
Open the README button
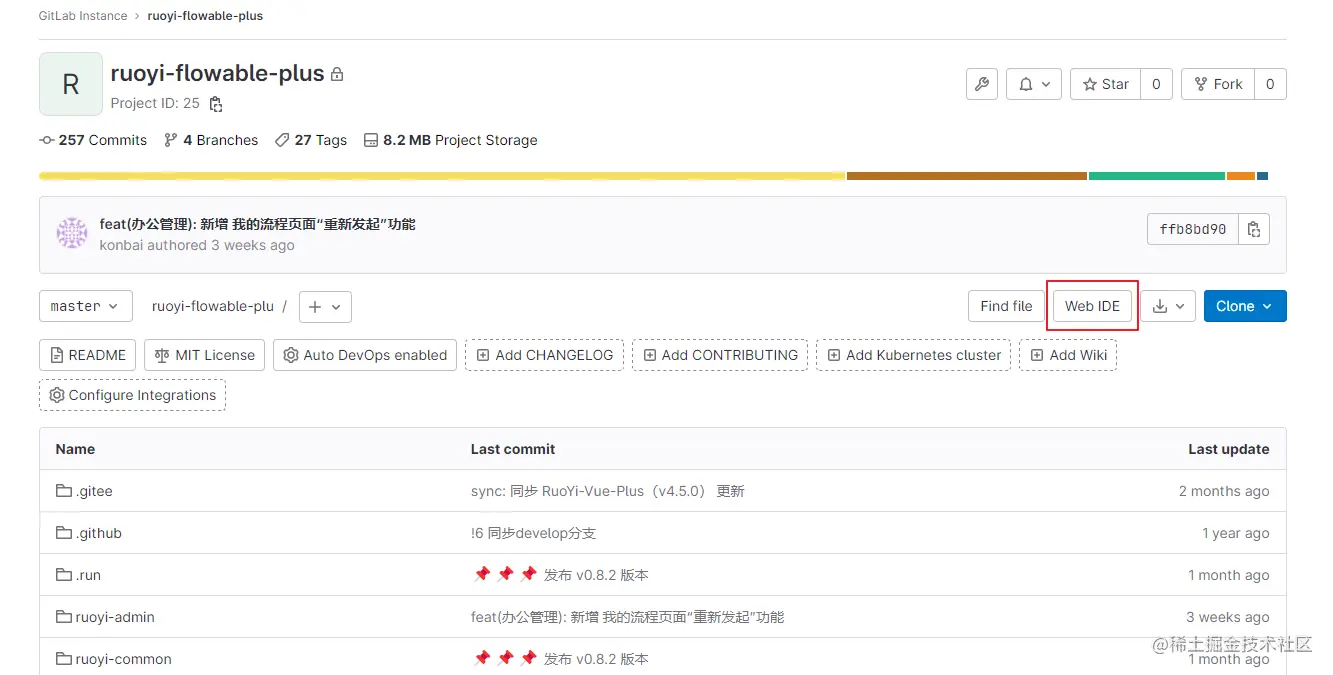(87, 355)
